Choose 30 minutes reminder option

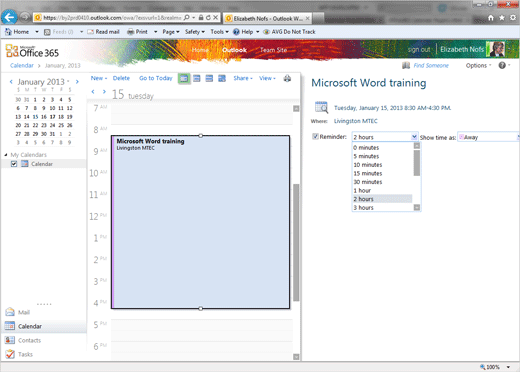tap(382, 182)
